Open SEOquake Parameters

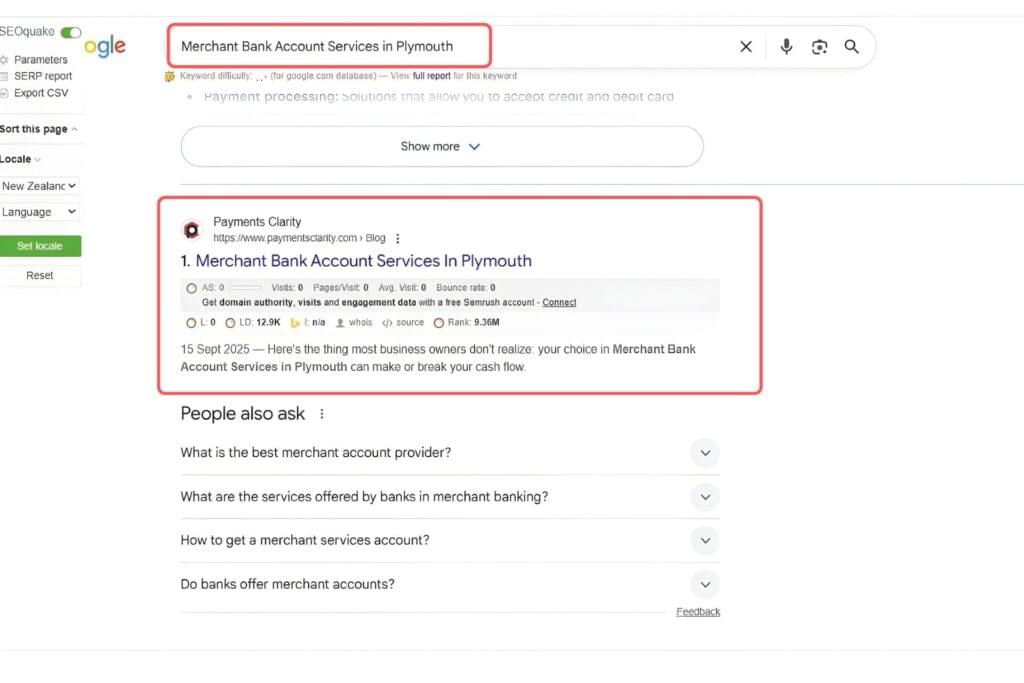coord(40,59)
